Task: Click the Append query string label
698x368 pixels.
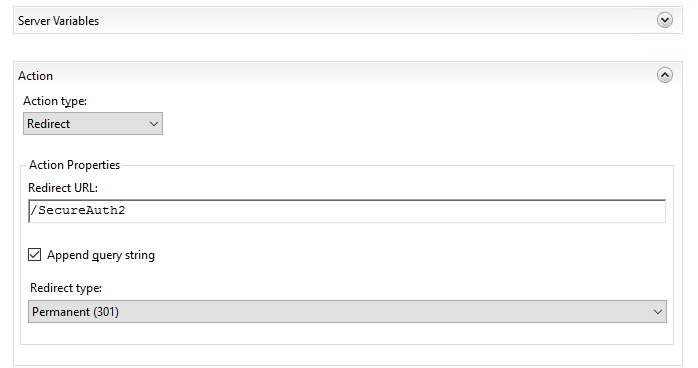Action: [x=101, y=255]
